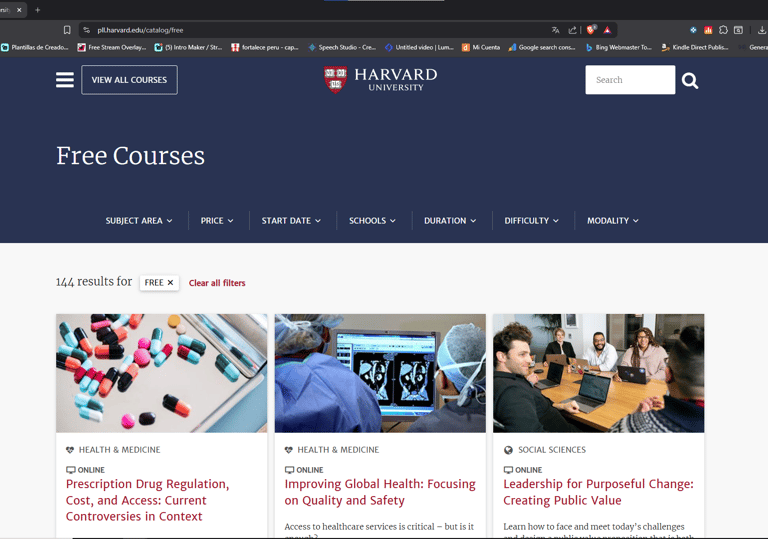Open the Google search console bookmark
768x539 pixels.
tap(542, 48)
